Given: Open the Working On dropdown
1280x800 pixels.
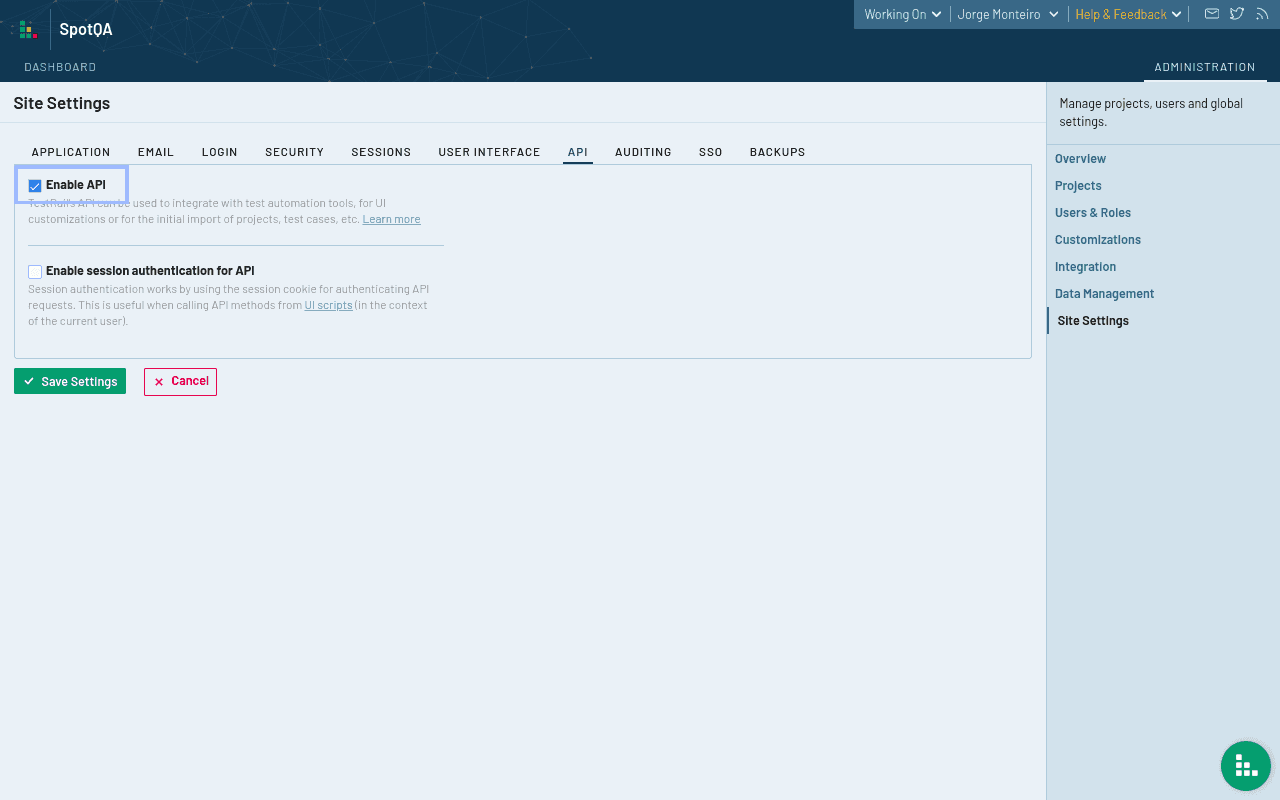Looking at the screenshot, I should (900, 14).
